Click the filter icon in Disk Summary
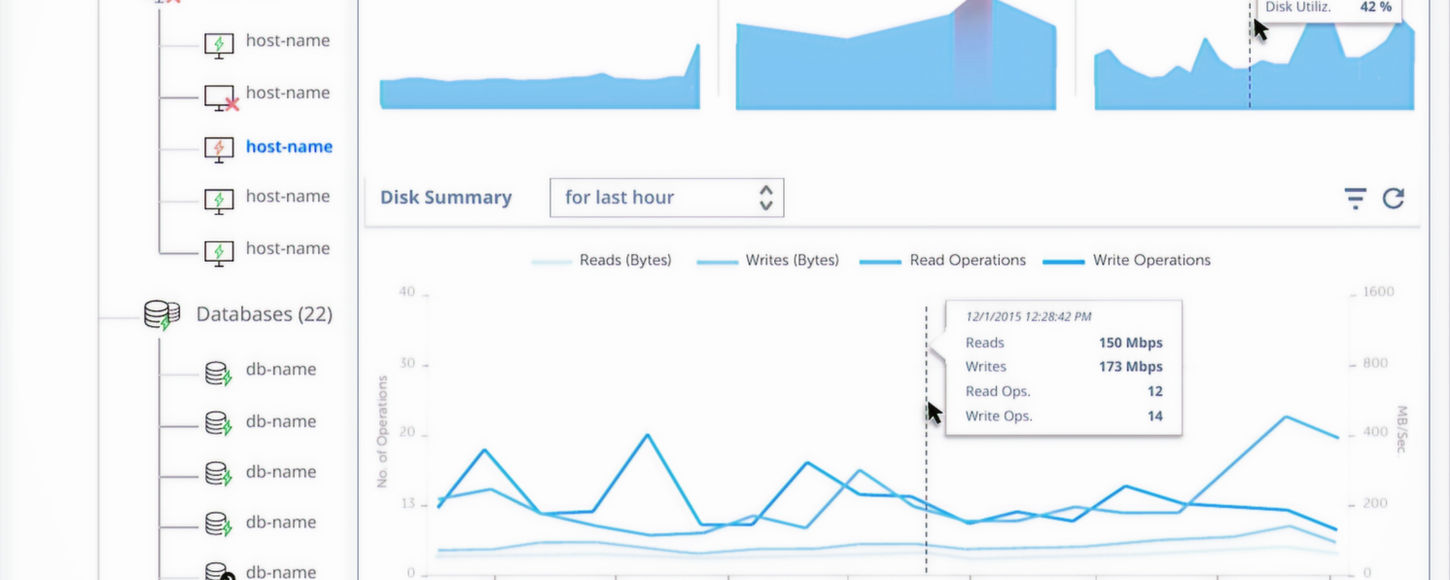 1355,198
